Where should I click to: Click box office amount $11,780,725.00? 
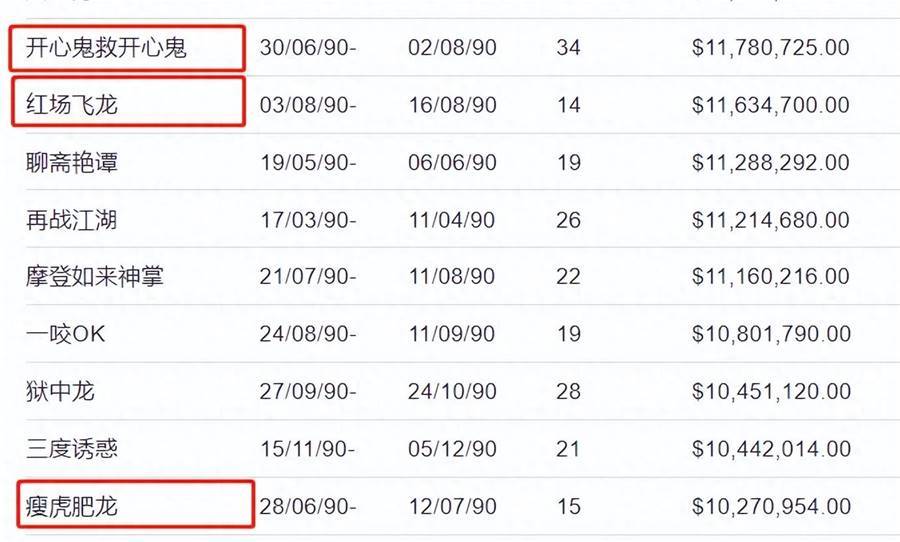pos(770,48)
